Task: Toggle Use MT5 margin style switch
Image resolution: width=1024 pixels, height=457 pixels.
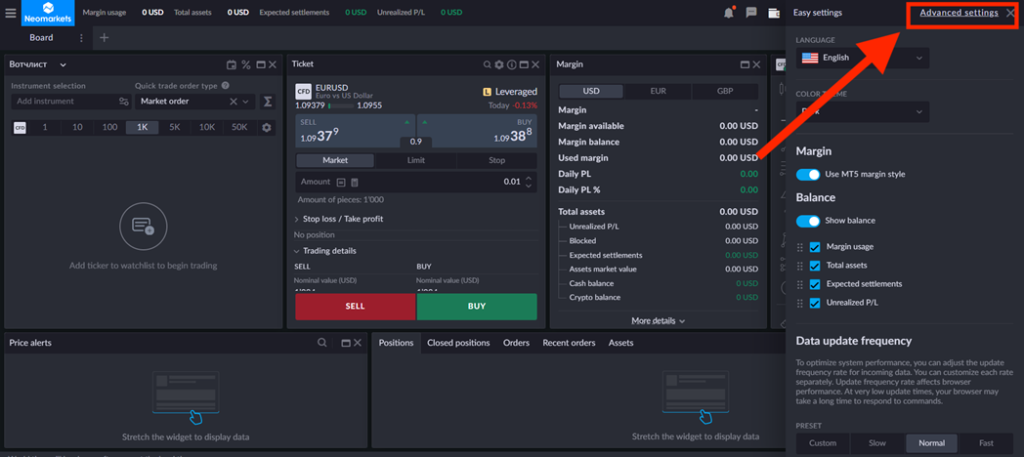Action: [808, 174]
